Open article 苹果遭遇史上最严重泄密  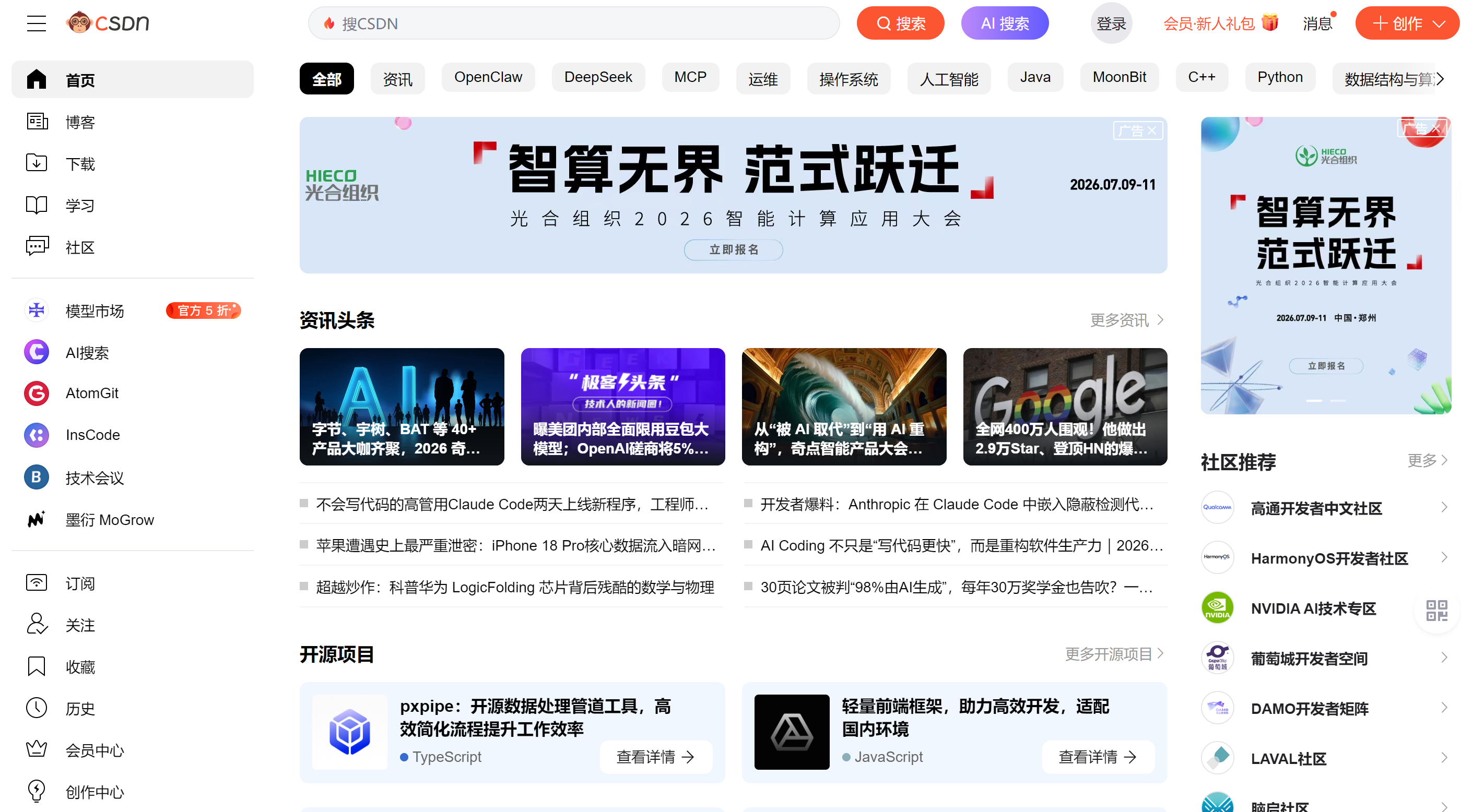516,546
